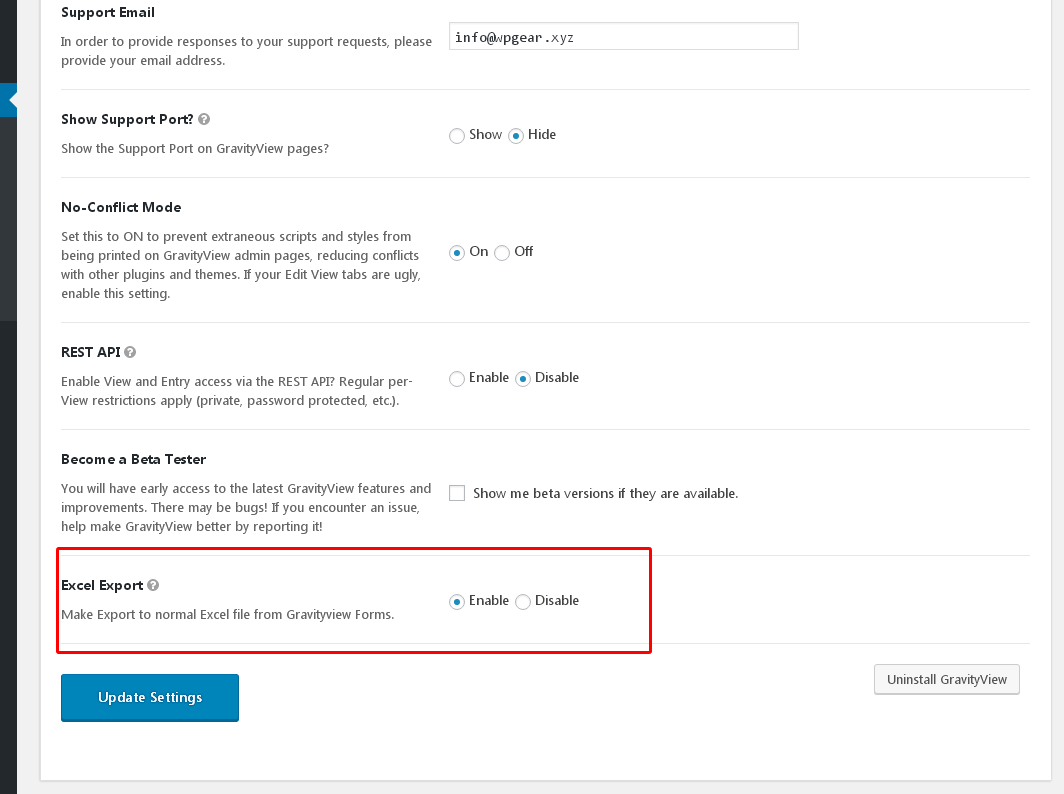1064x794 pixels.
Task: Focus the Support Email input field
Action: pyautogui.click(x=624, y=37)
